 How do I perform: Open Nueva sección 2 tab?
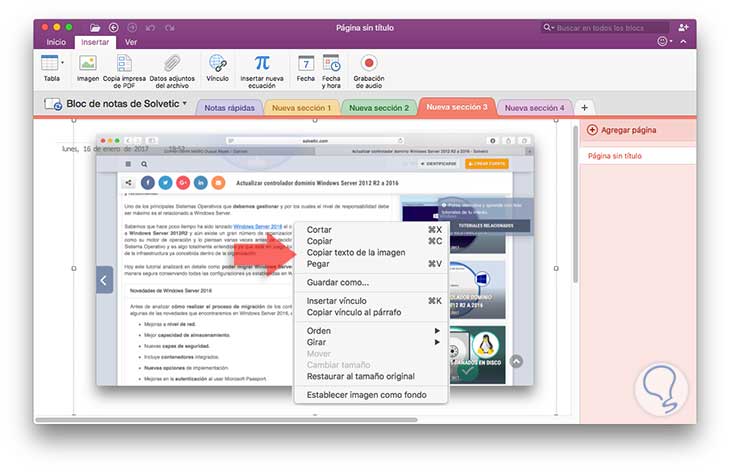[379, 108]
